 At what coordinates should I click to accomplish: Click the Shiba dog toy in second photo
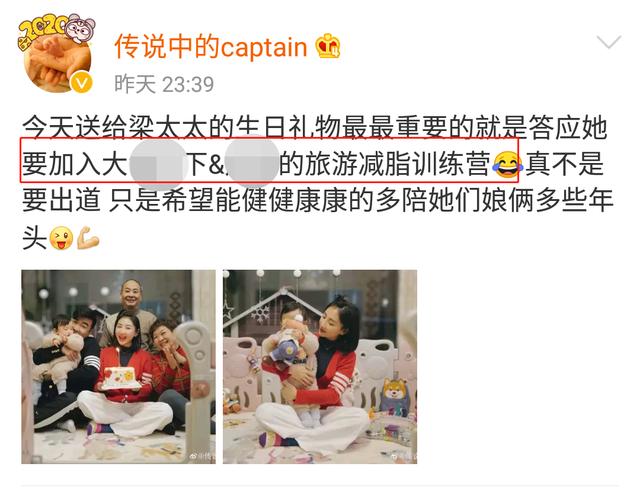[x=396, y=395]
